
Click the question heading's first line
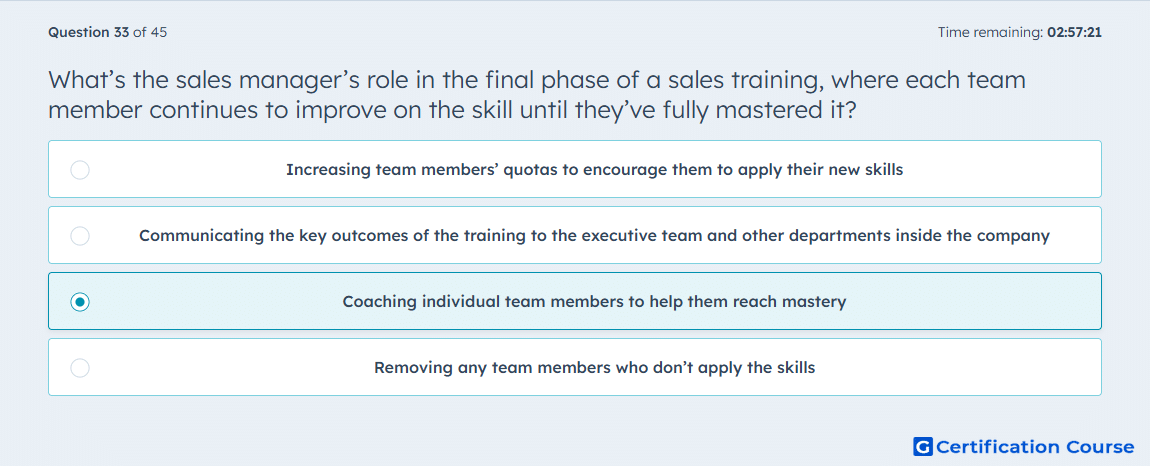(537, 80)
